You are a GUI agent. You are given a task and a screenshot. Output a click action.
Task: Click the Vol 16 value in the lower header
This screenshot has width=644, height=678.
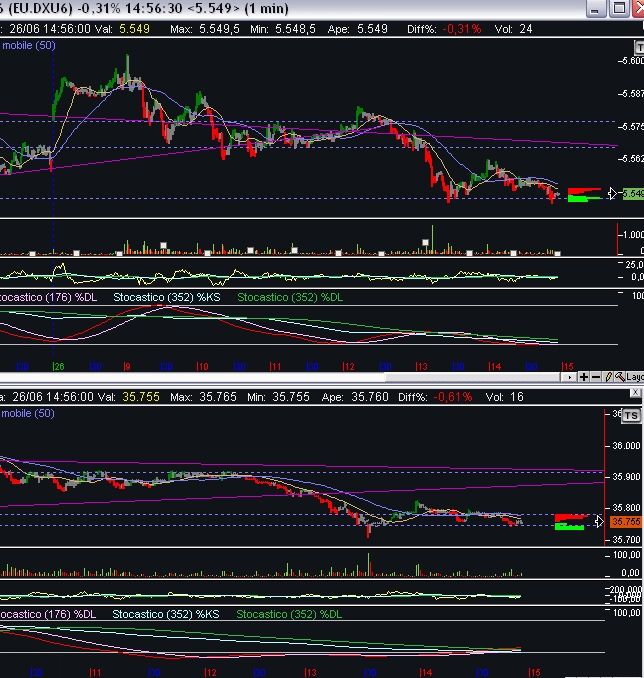(517, 397)
